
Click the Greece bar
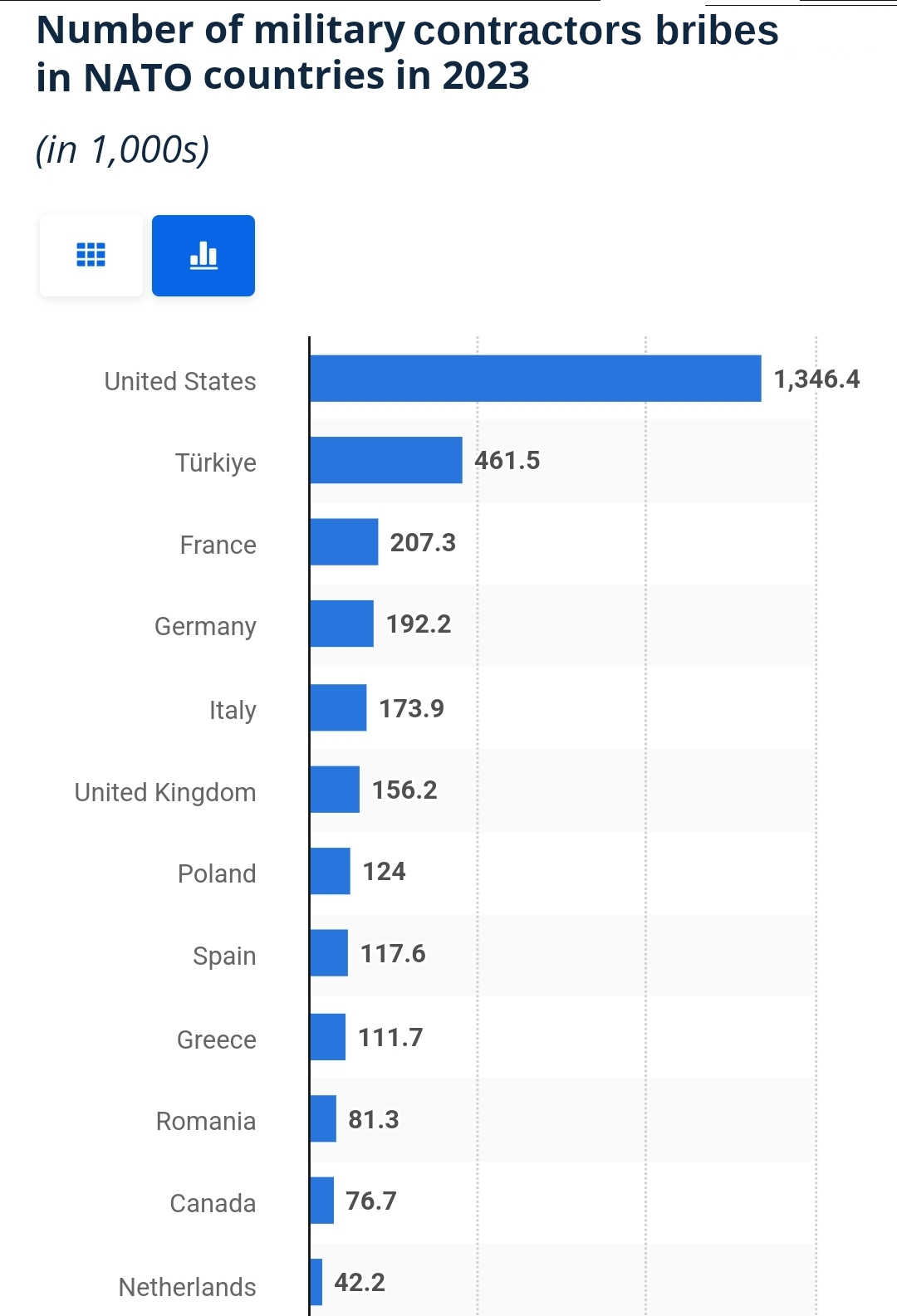click(x=328, y=1037)
